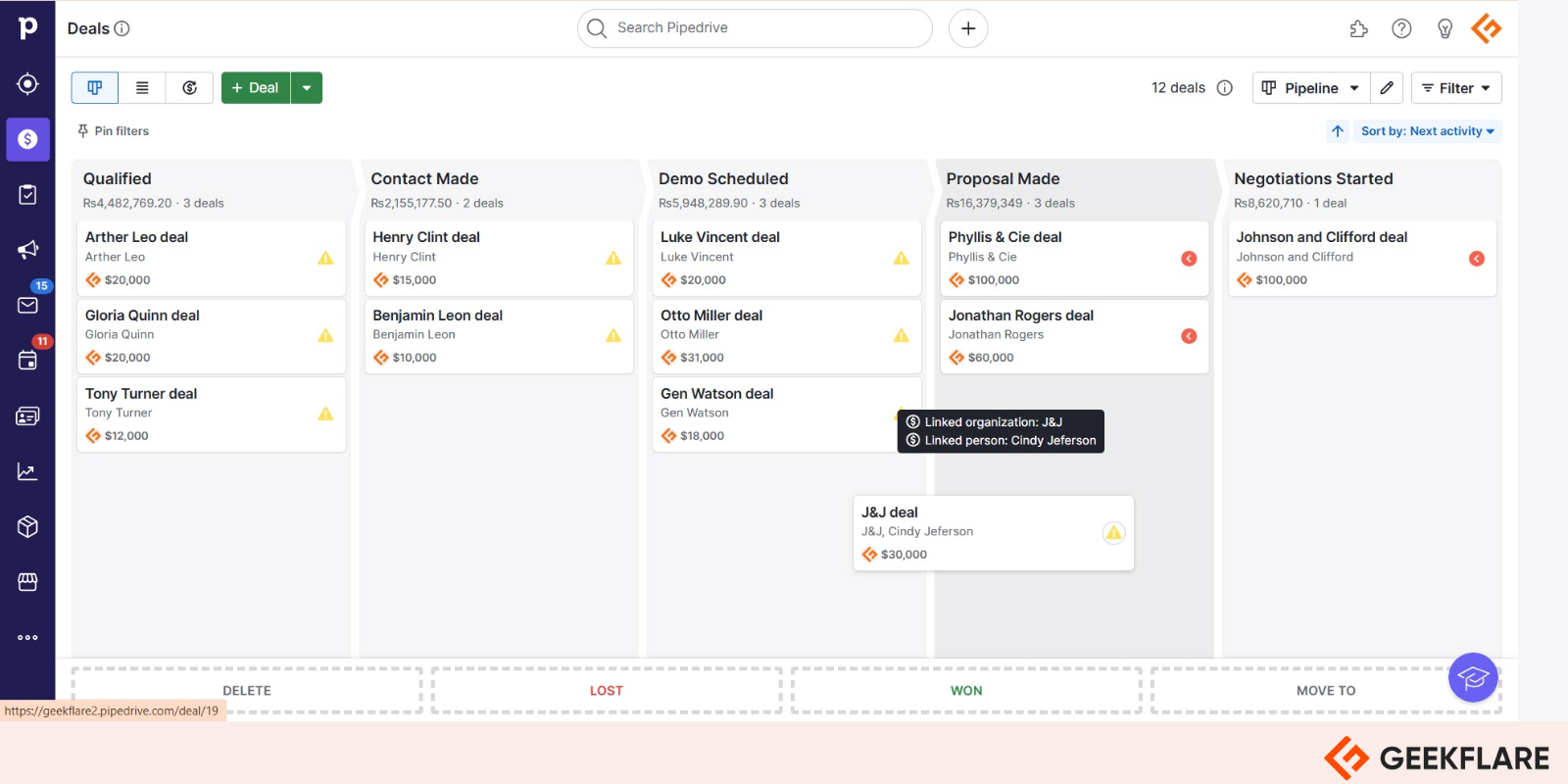The width and height of the screenshot is (1568, 784).
Task: Open the Luke Vincent deal card
Action: 787,259
